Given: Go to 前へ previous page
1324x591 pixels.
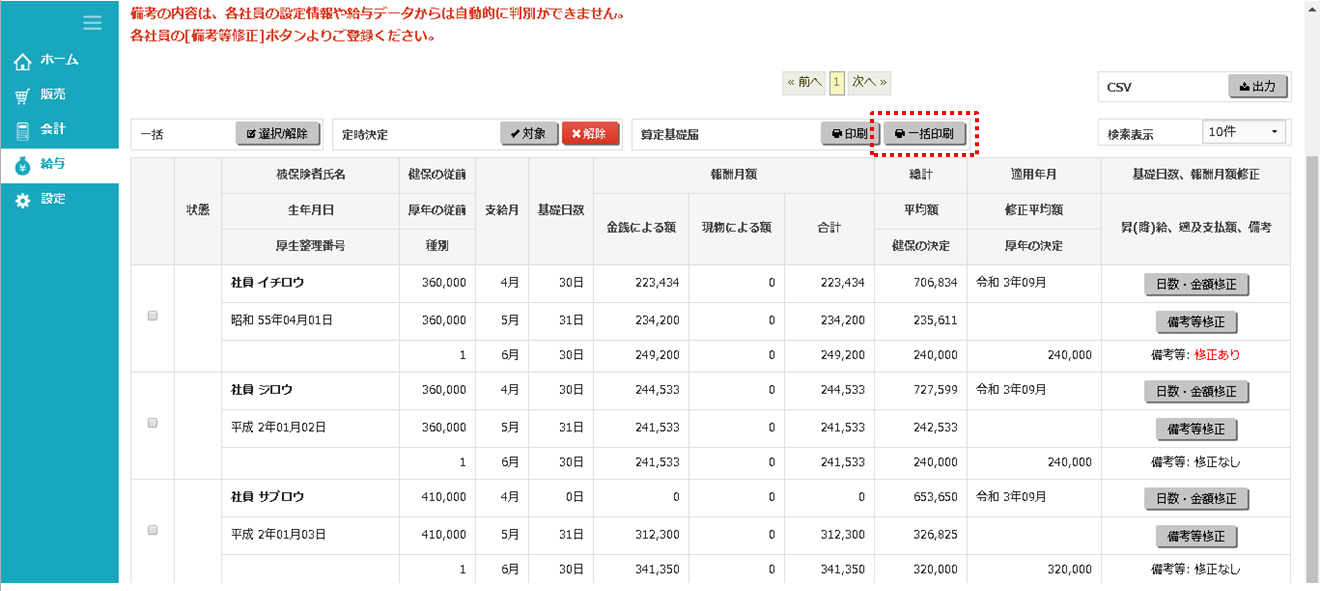Looking at the screenshot, I should pyautogui.click(x=805, y=82).
